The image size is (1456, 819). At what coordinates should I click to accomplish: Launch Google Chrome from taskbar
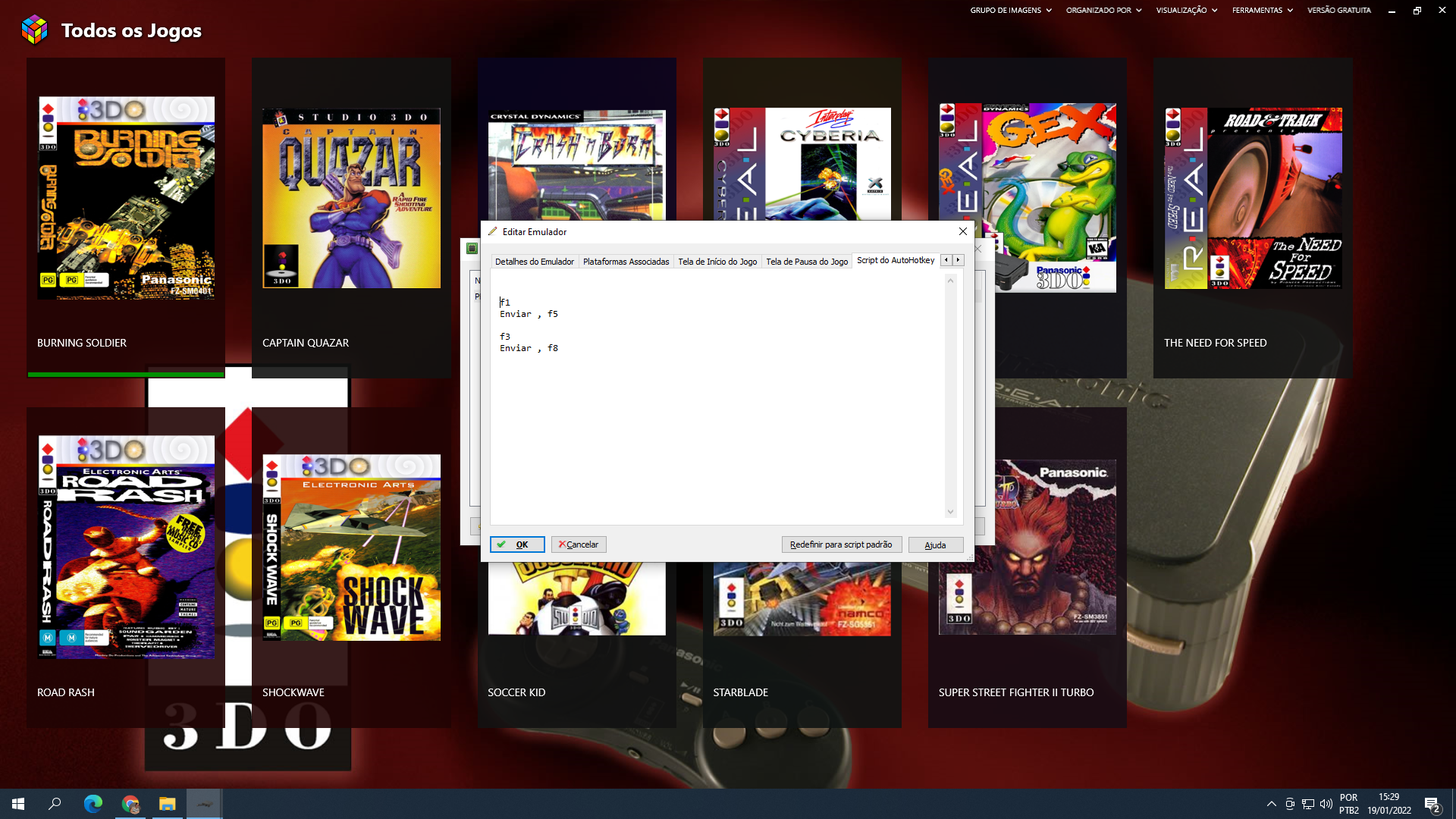click(130, 804)
